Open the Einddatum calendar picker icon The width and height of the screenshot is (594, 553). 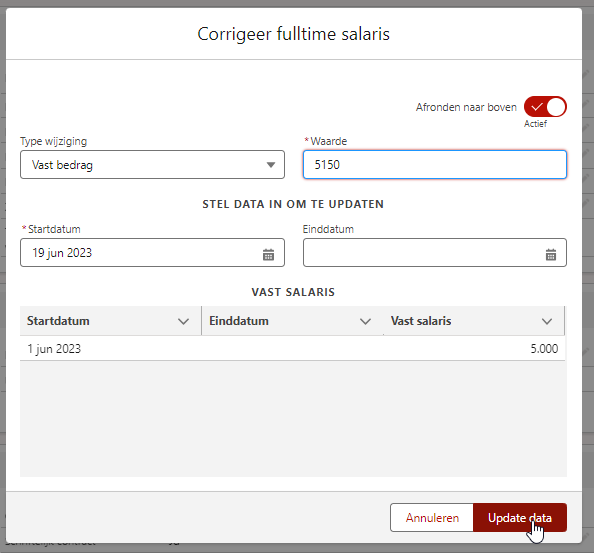click(551, 255)
